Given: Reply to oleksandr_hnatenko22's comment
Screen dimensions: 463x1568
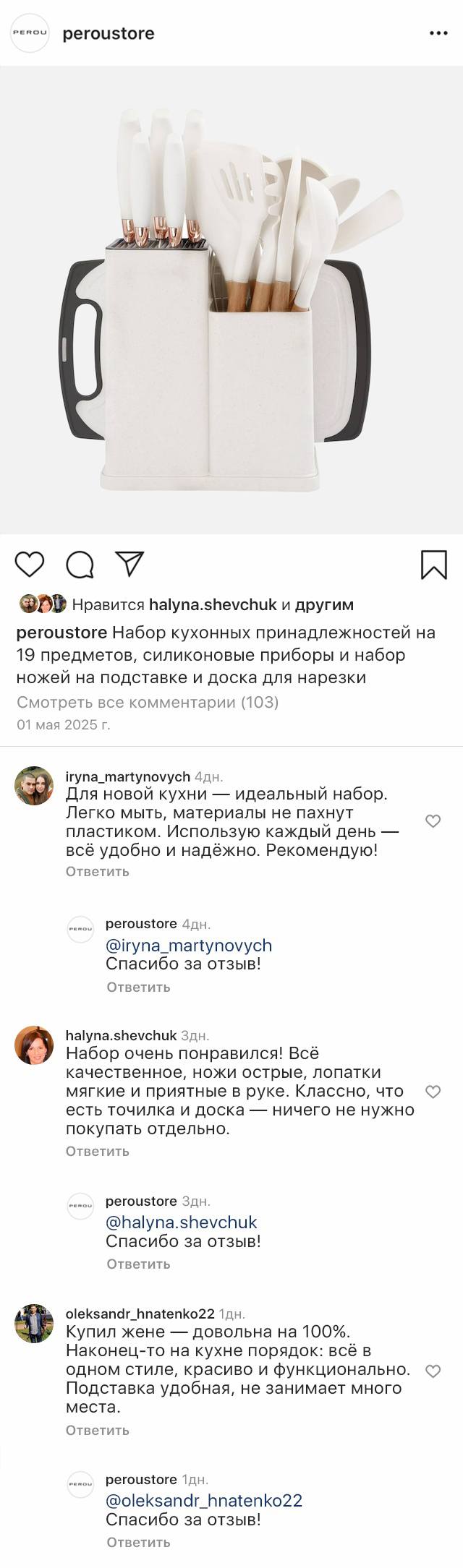Looking at the screenshot, I should click(x=97, y=1430).
